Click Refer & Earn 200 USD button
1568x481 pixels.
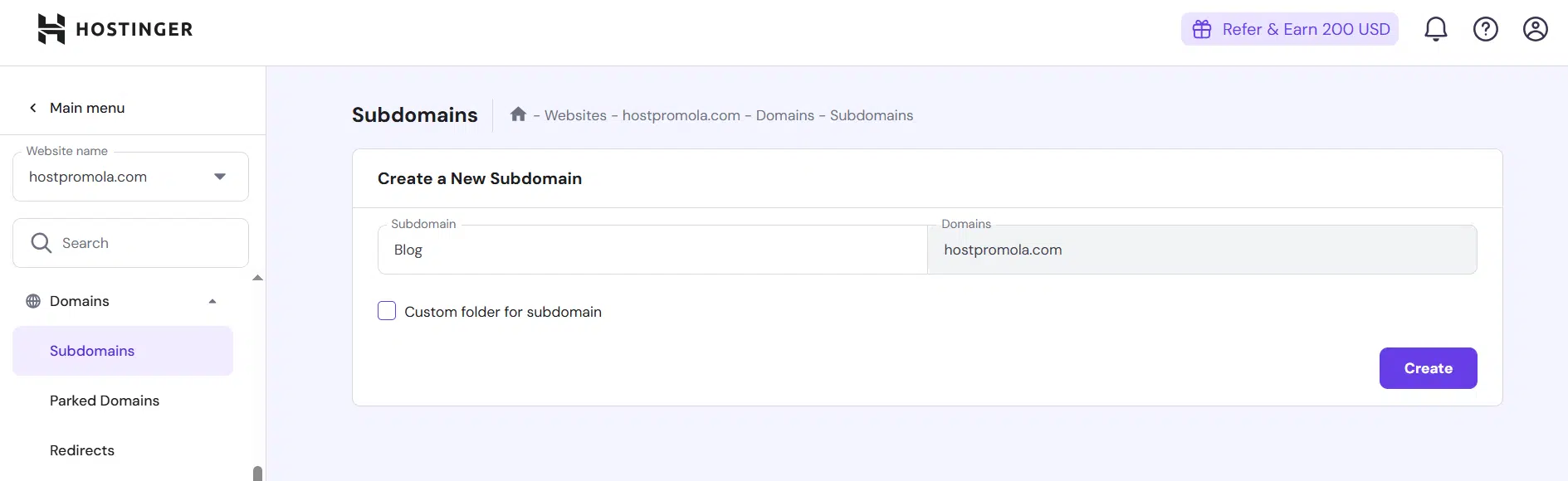1289,29
